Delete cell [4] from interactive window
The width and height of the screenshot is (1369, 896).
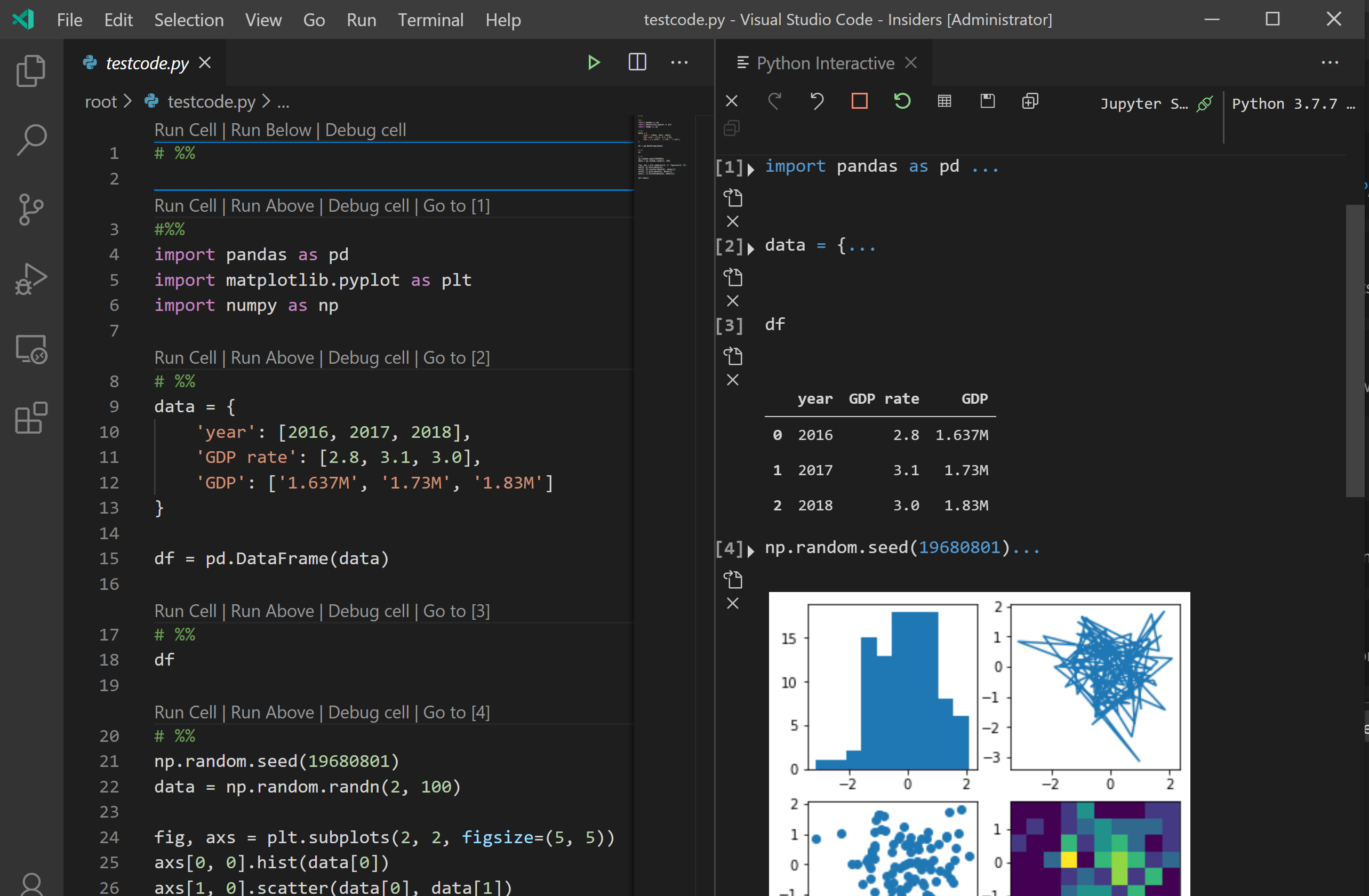733,603
